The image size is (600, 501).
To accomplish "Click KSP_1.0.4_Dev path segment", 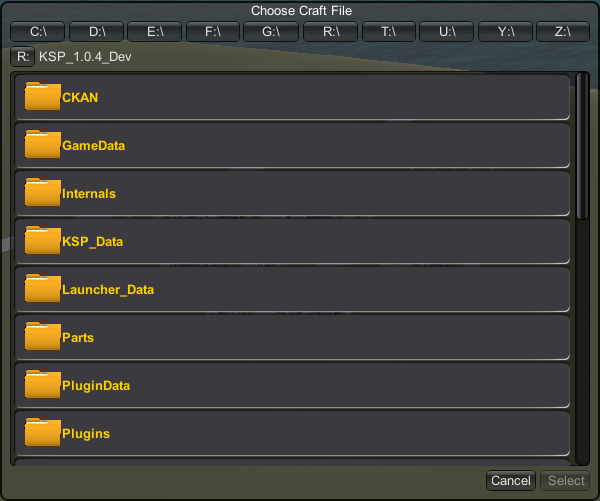I will 85,57.
